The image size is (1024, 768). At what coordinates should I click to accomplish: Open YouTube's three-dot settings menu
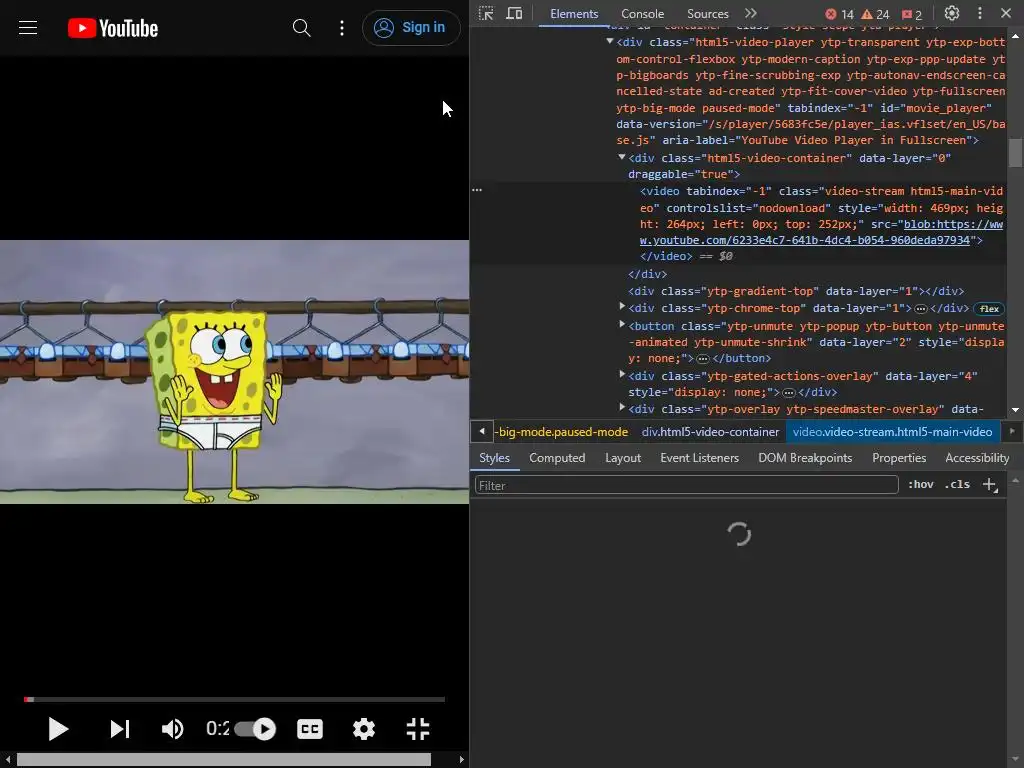coord(342,27)
